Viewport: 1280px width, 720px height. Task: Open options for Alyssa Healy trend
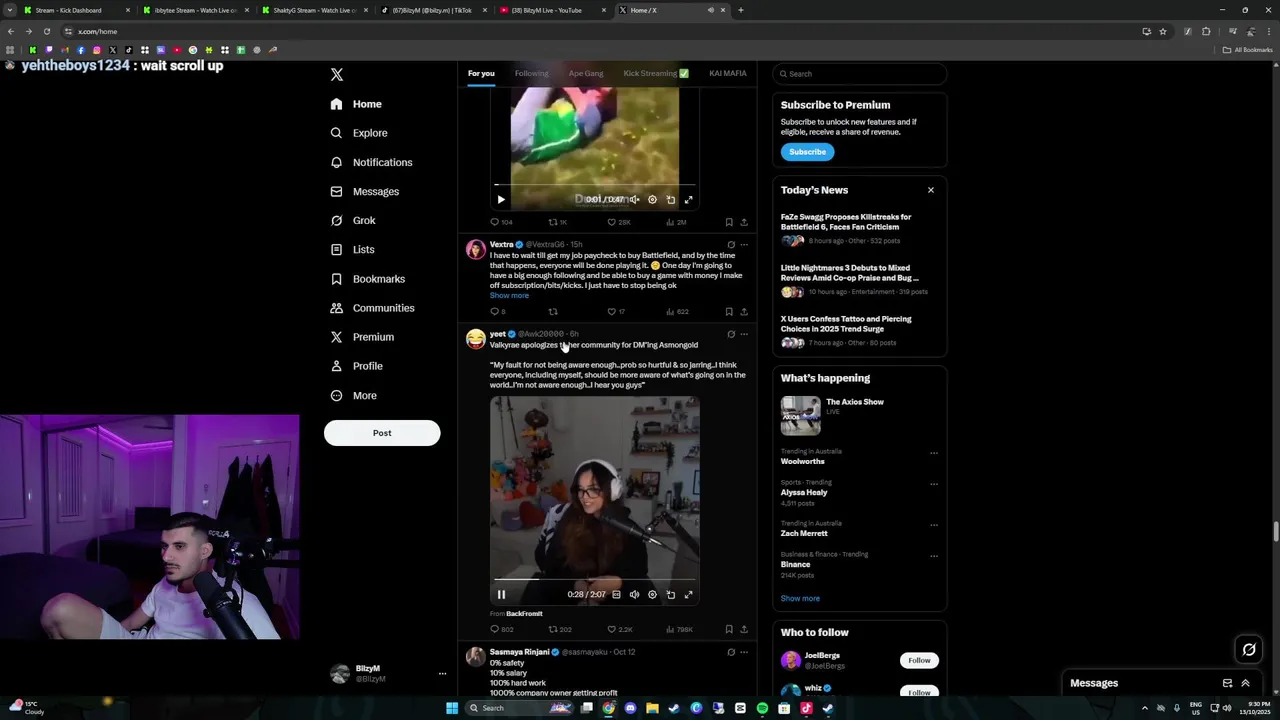coord(934,484)
